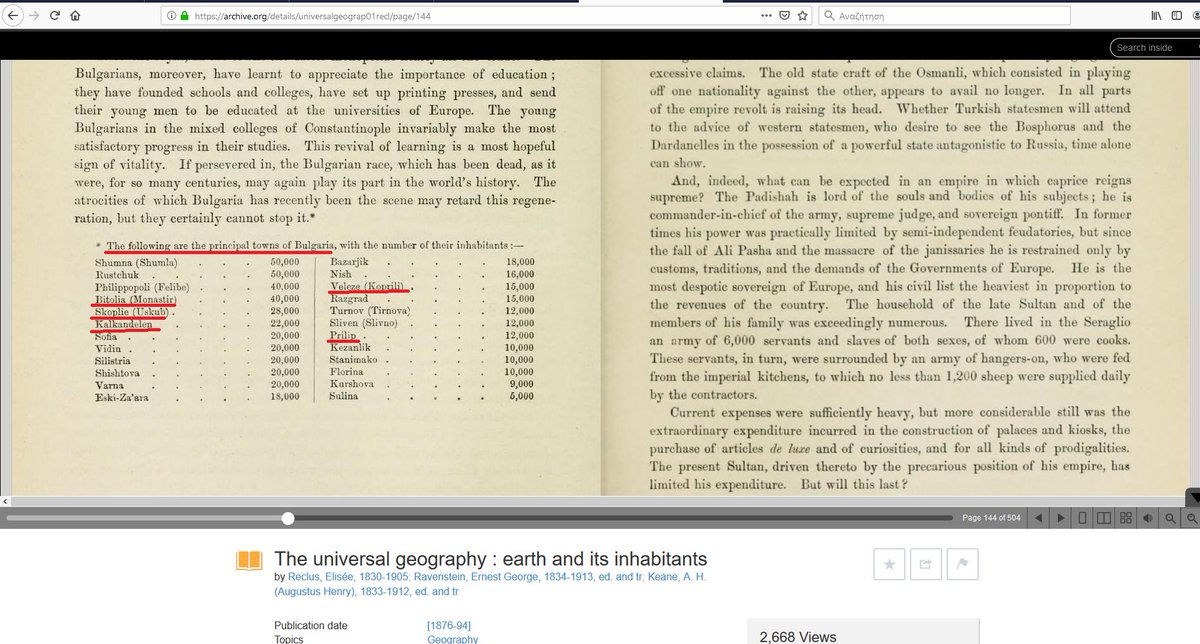Click the Sulina table entry

click(345, 396)
